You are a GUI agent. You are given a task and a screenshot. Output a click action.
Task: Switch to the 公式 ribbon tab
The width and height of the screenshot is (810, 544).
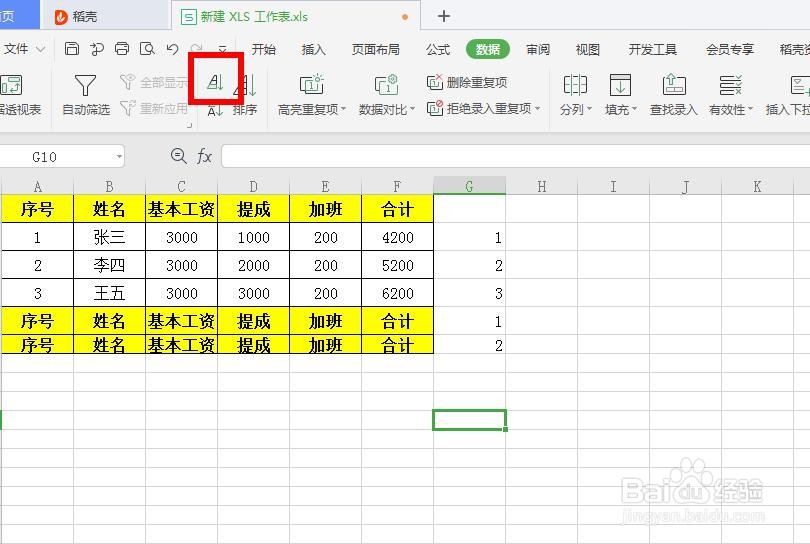[x=438, y=49]
